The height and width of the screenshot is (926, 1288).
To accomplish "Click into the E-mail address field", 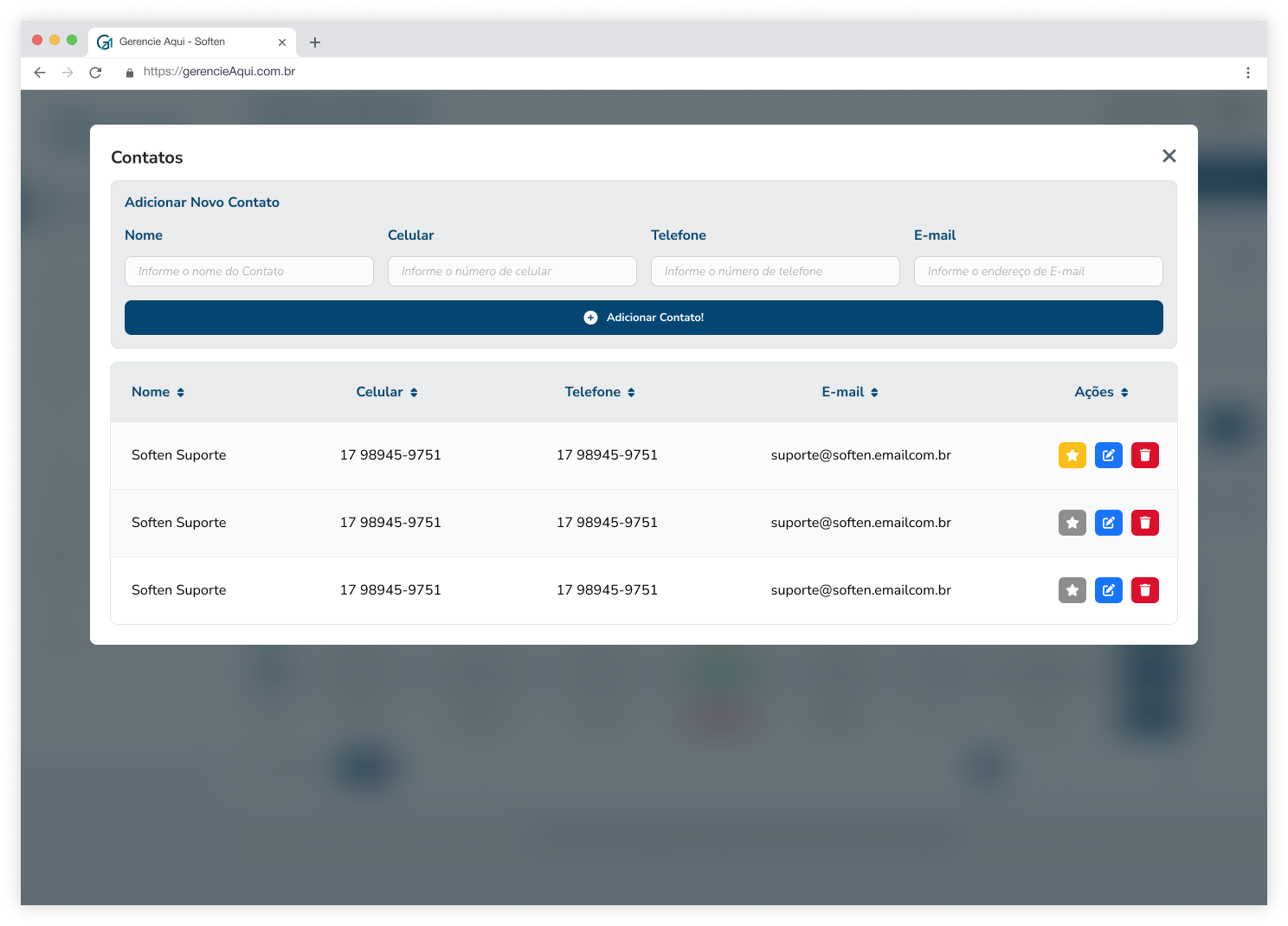I will (x=1038, y=272).
